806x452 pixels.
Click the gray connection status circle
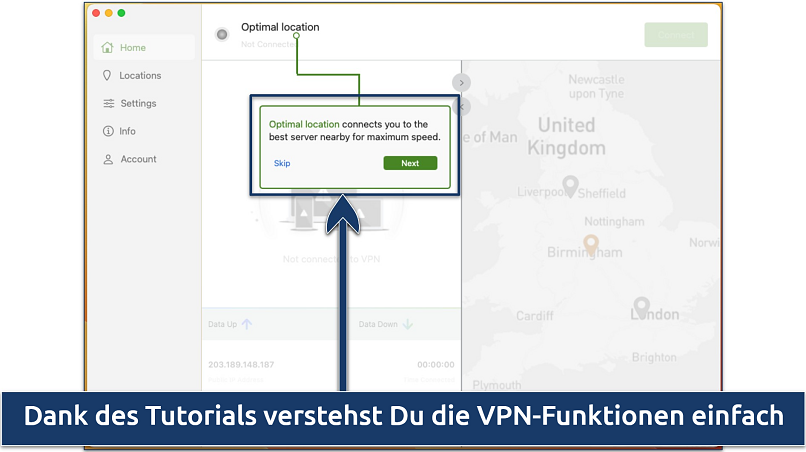point(222,34)
